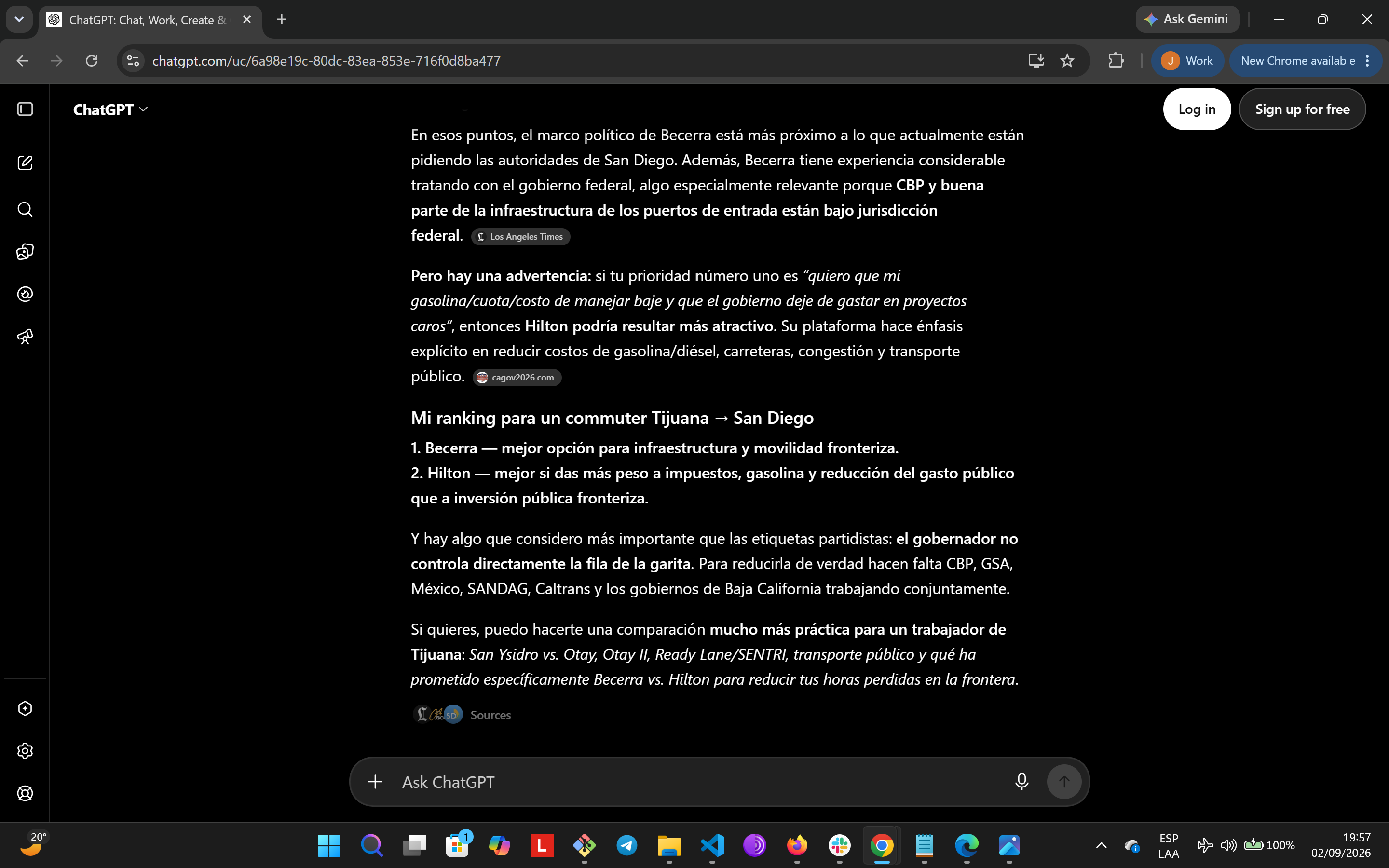Click the New Chrome available update button
The image size is (1389, 868).
pyautogui.click(x=1298, y=61)
